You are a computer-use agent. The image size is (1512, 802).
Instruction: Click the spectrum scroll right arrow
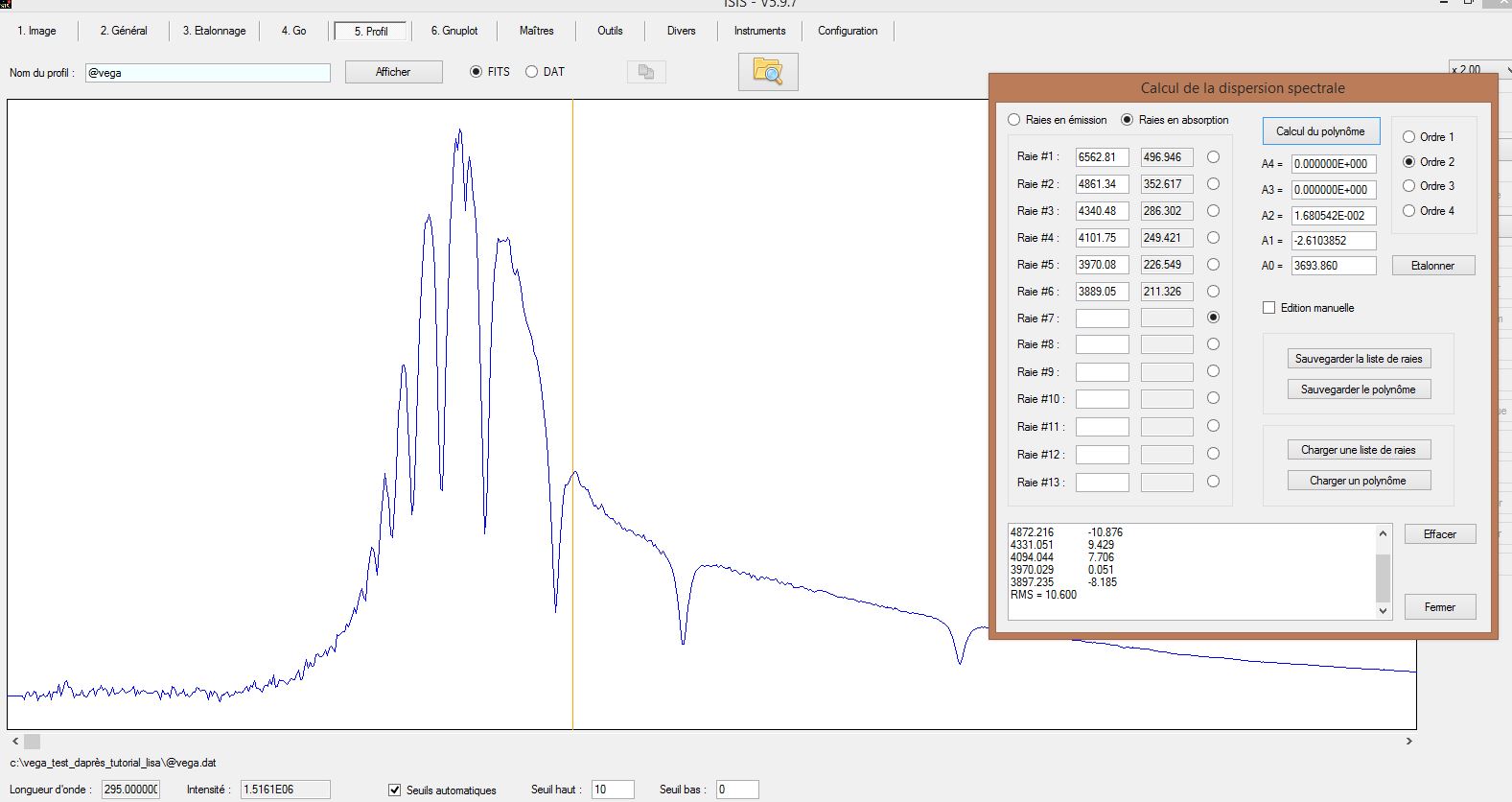tap(1409, 742)
